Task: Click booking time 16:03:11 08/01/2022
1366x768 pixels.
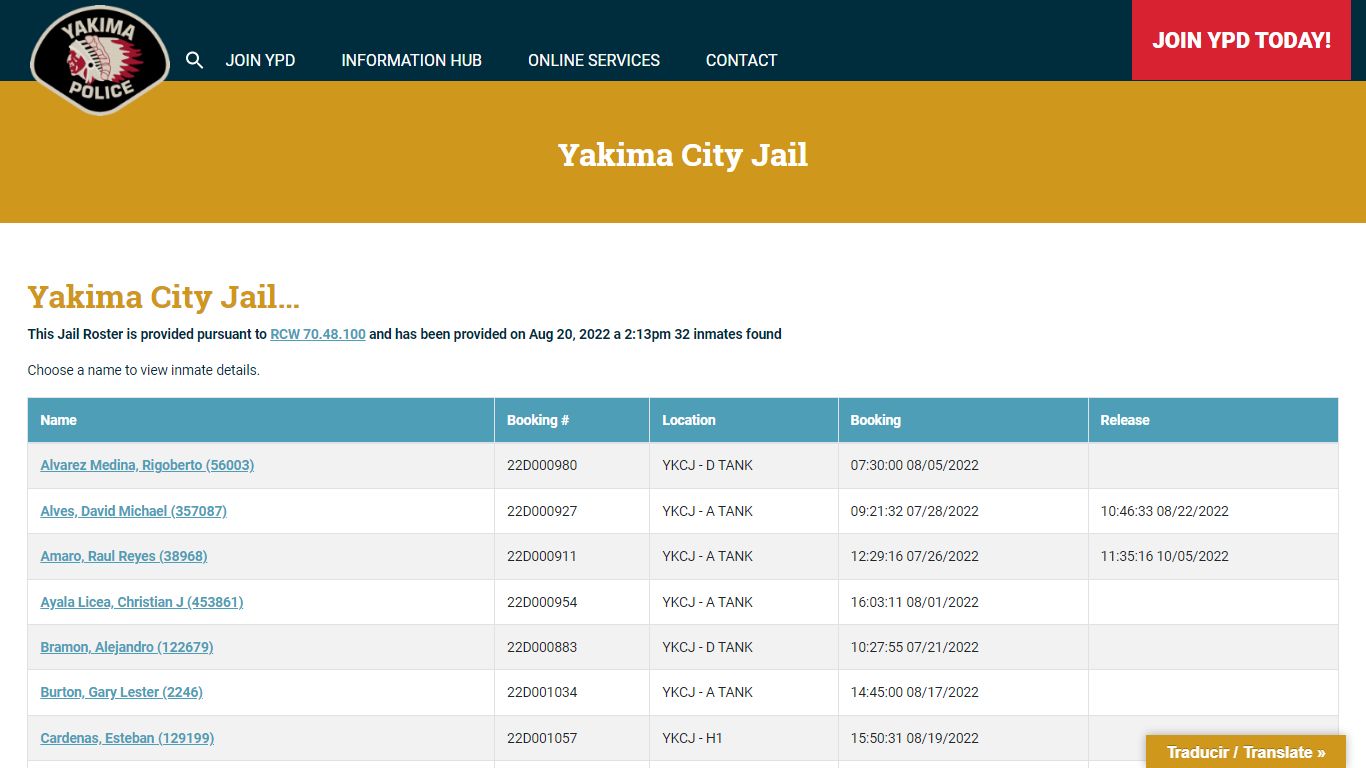Action: (x=915, y=602)
